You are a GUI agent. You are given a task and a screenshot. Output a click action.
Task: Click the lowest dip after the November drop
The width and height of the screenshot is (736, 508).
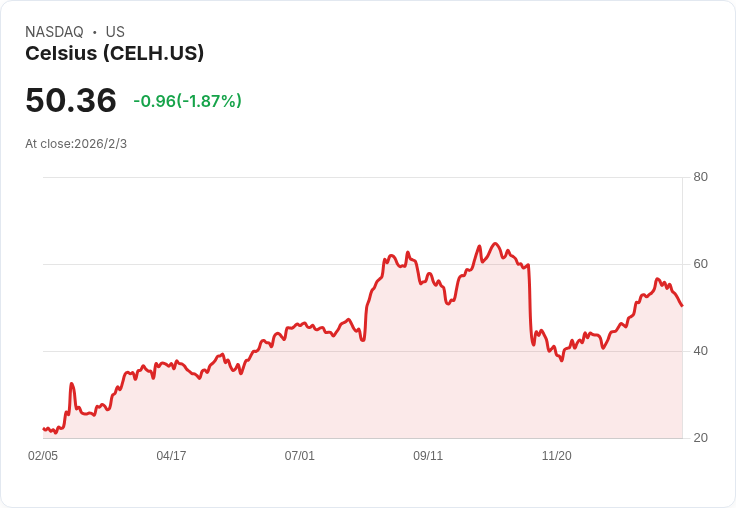(562, 360)
